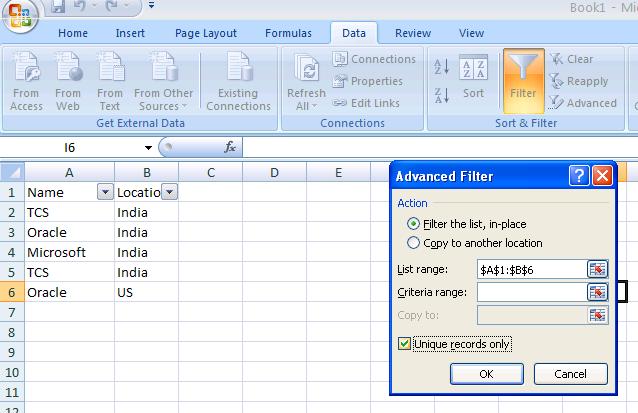Select 'Copy to another location' option
The width and height of the screenshot is (638, 413).
click(475, 243)
